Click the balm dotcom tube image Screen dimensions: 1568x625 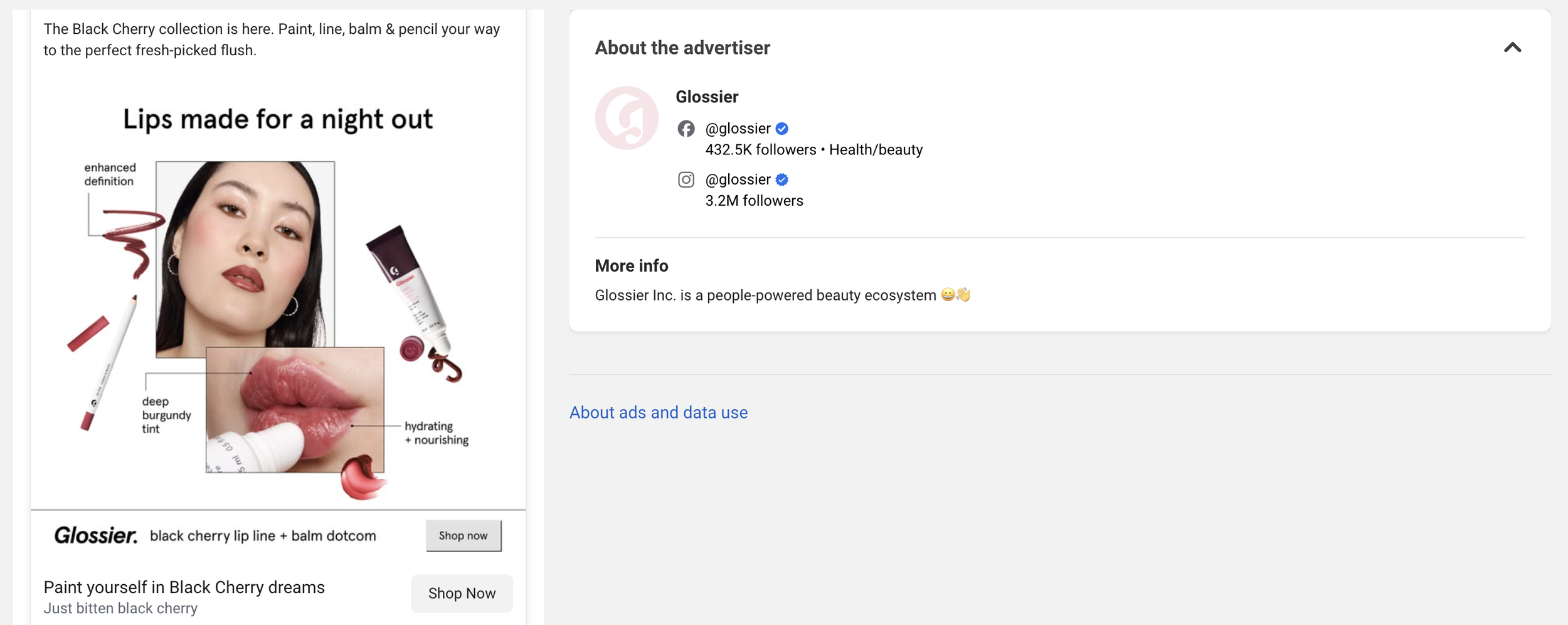tap(409, 290)
